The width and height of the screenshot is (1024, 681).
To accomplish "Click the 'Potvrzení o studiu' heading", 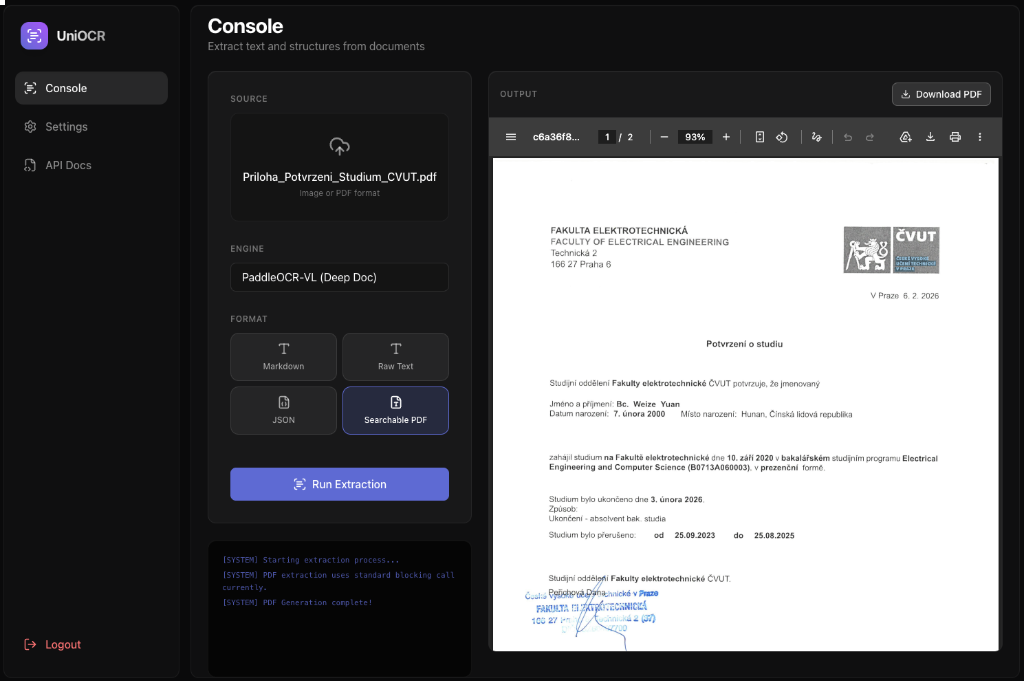I will 744,344.
